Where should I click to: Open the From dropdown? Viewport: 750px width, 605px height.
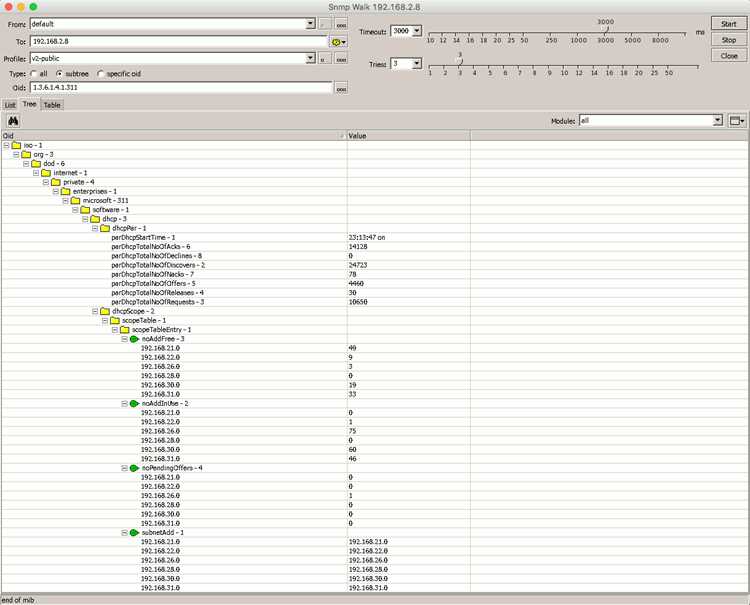coord(310,24)
